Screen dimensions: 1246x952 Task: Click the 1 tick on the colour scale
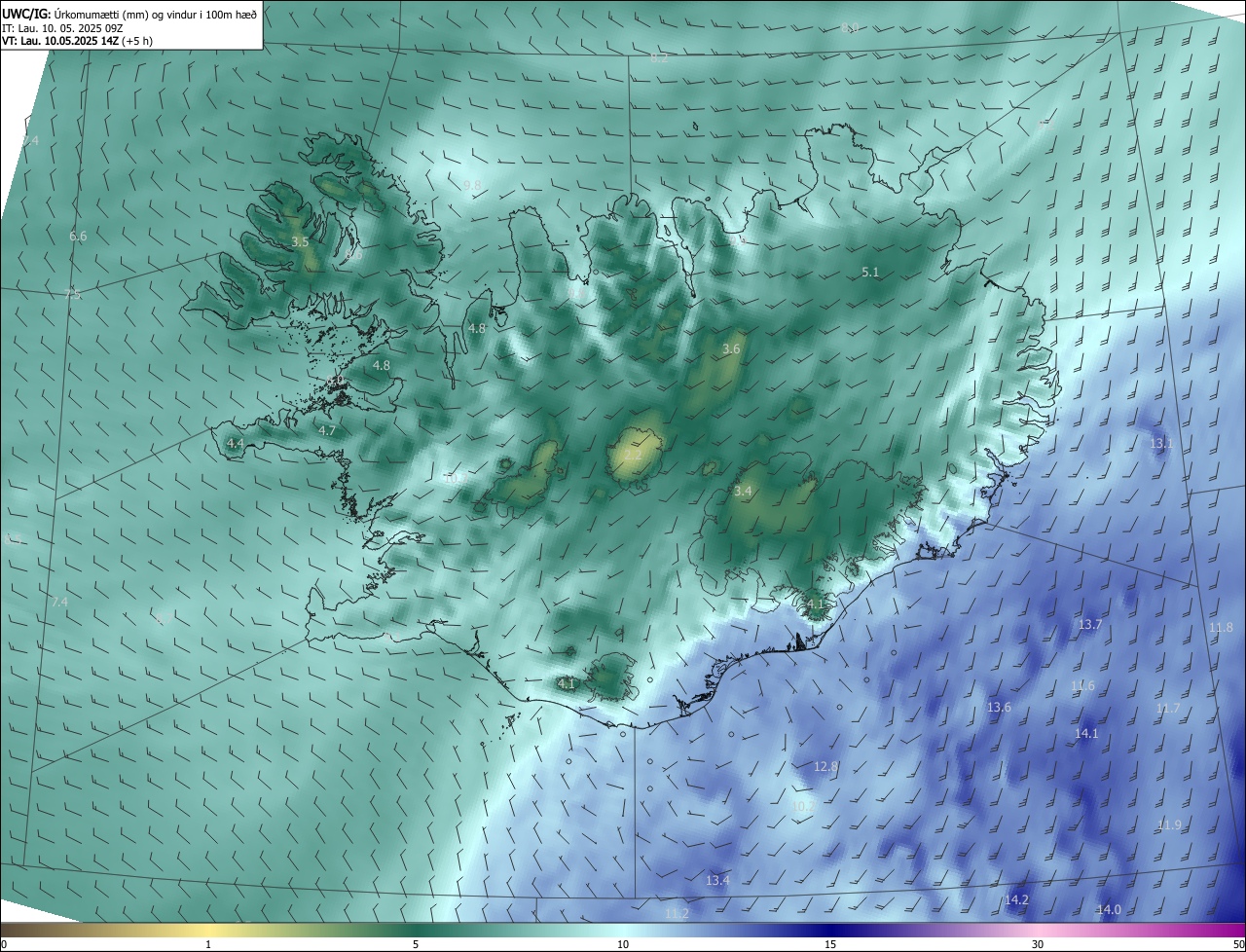[x=208, y=944]
